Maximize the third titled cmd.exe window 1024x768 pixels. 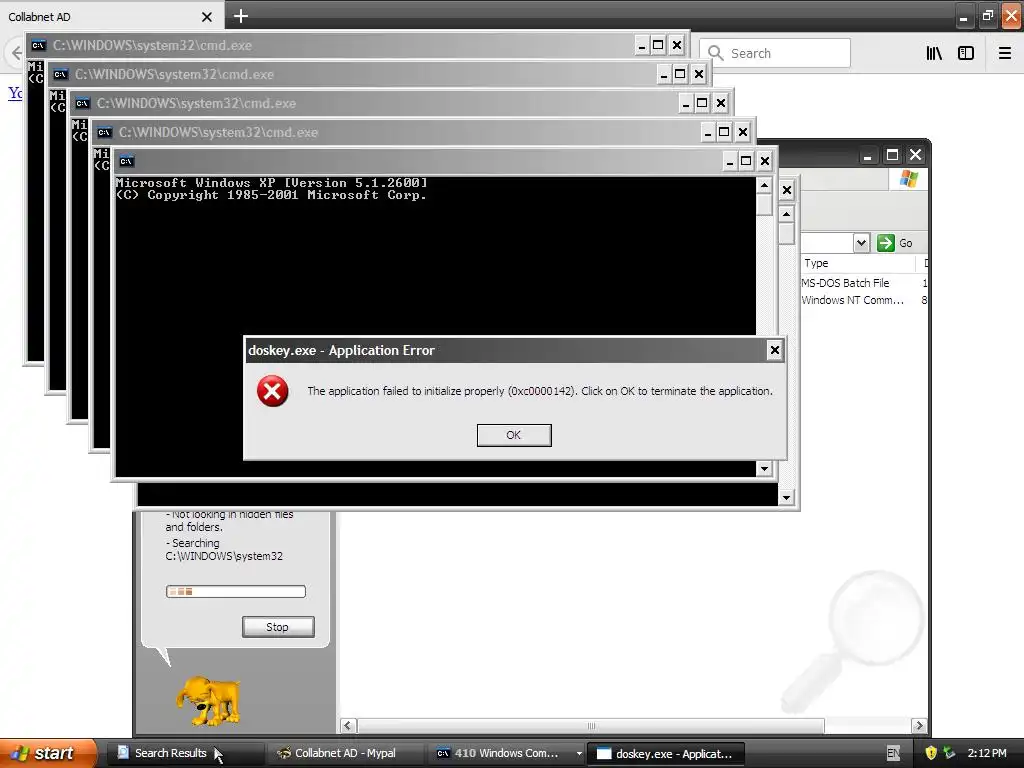pyautogui.click(x=702, y=103)
